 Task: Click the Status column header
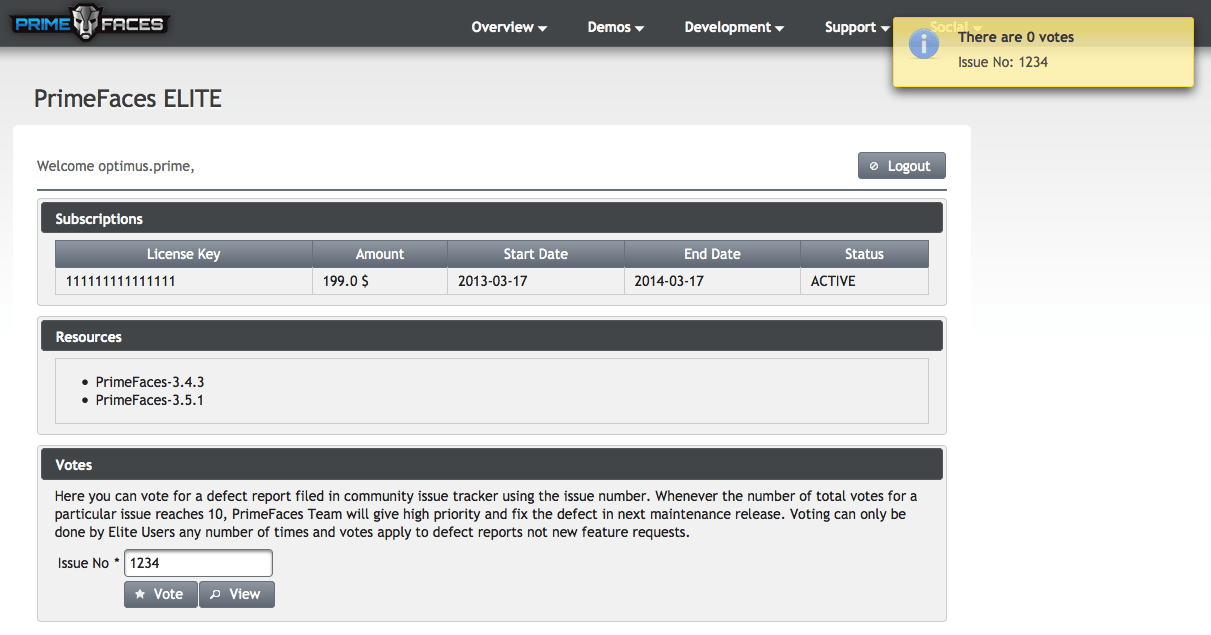point(865,254)
